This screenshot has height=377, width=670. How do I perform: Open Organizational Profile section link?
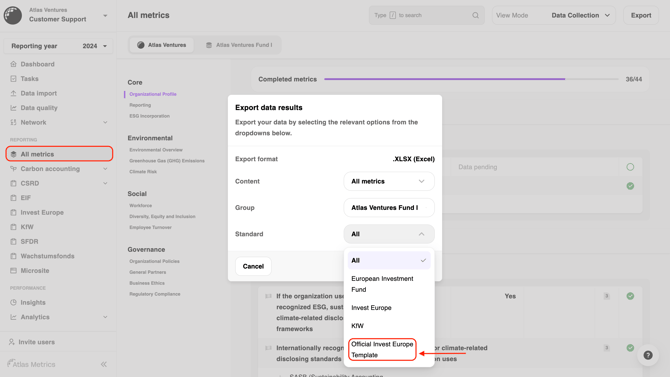tap(153, 94)
